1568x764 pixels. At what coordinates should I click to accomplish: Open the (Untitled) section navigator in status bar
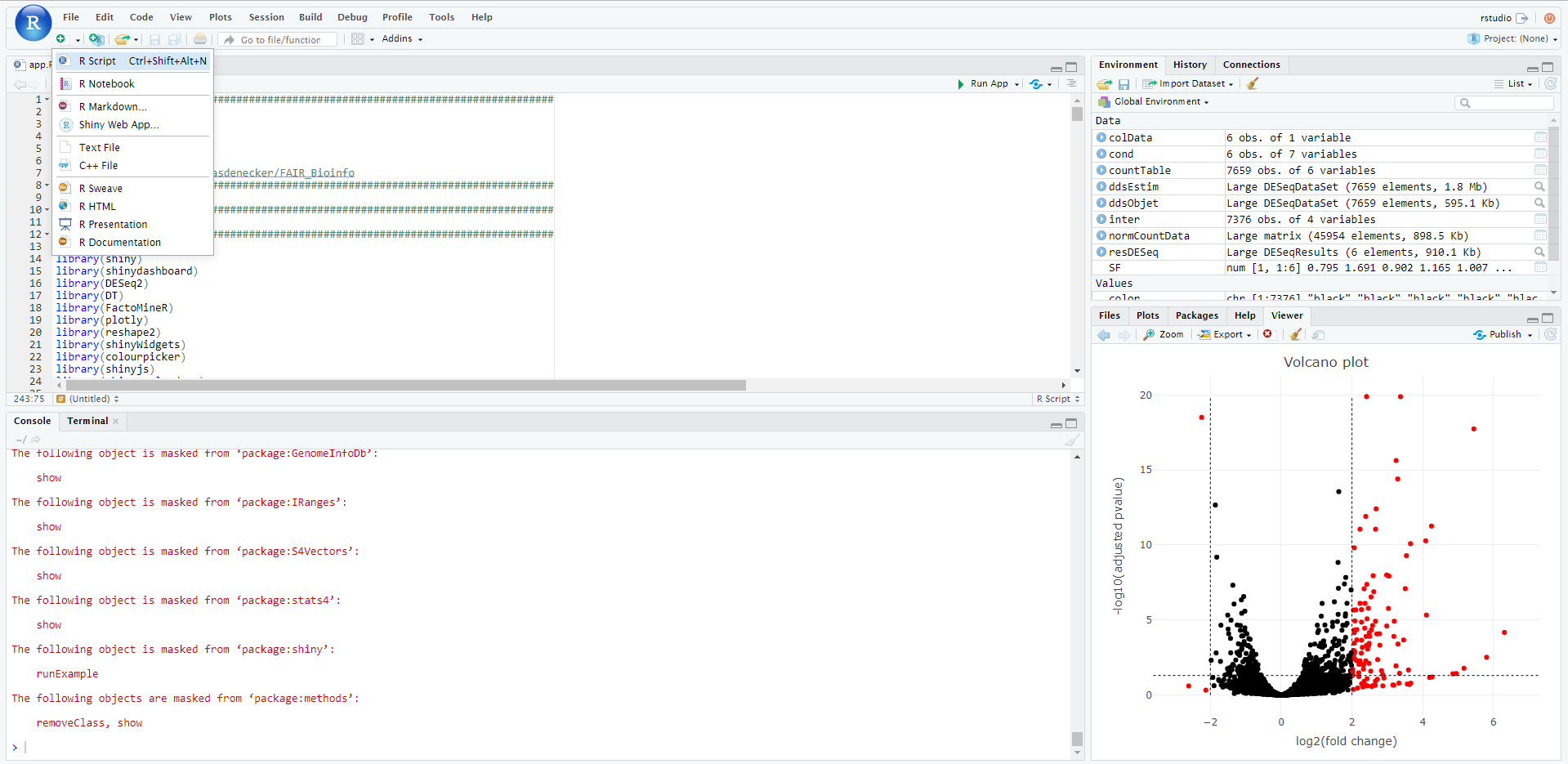[x=88, y=399]
